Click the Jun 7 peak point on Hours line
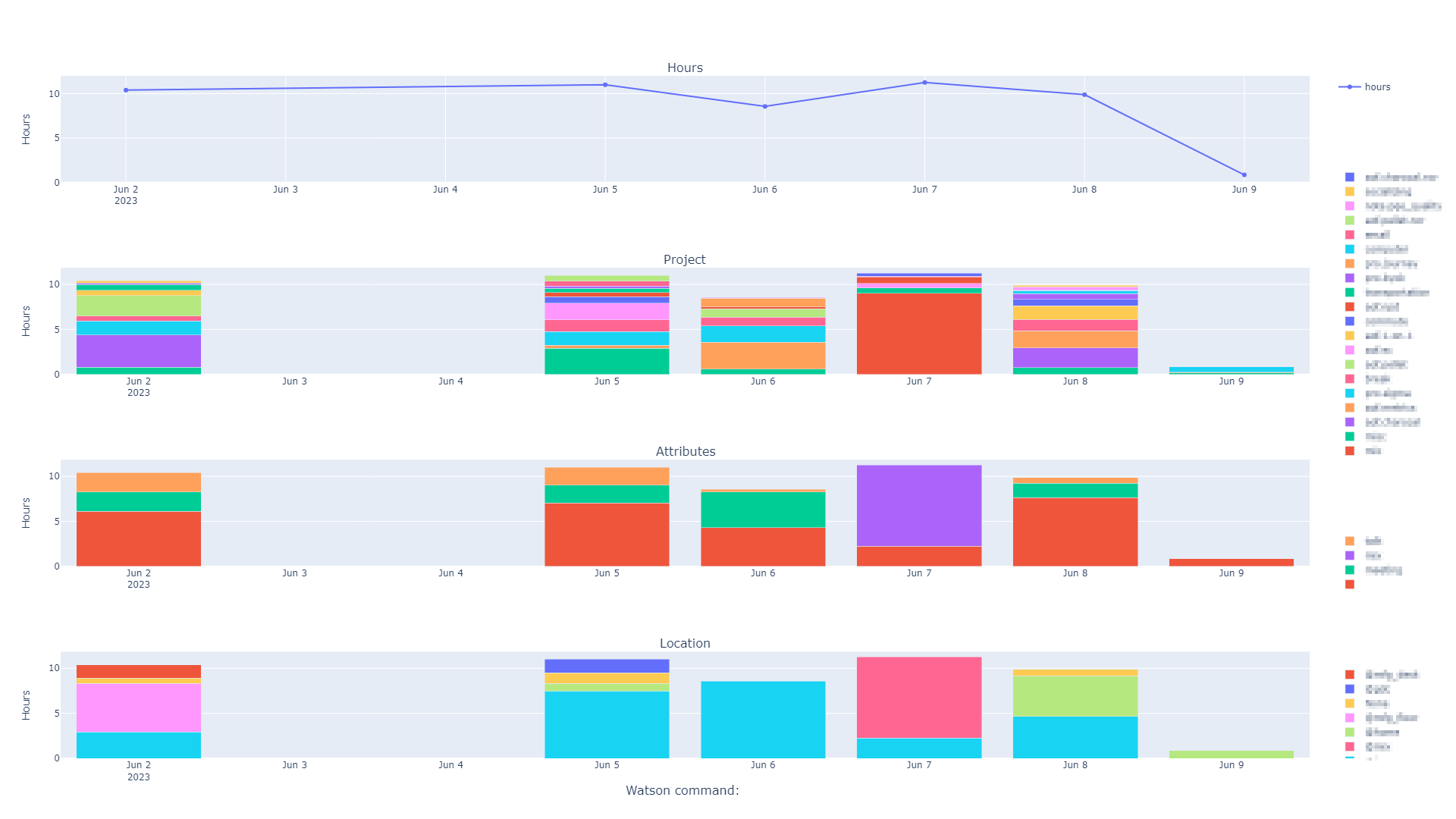1456x819 pixels. click(924, 83)
